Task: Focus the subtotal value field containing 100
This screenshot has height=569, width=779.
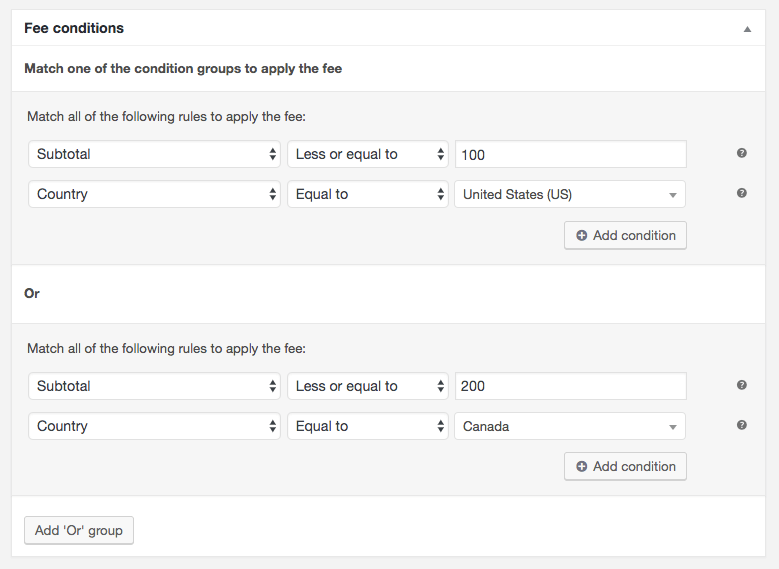Action: [x=571, y=155]
